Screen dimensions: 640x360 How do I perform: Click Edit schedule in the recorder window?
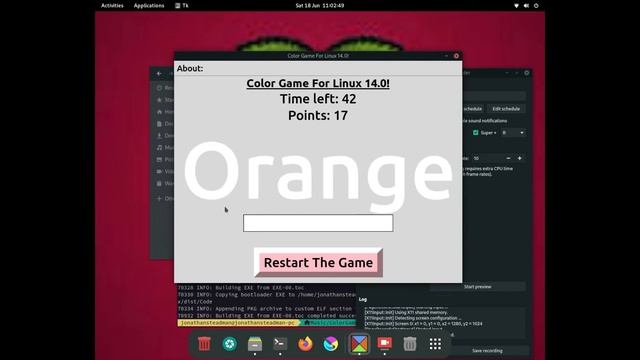(x=506, y=109)
